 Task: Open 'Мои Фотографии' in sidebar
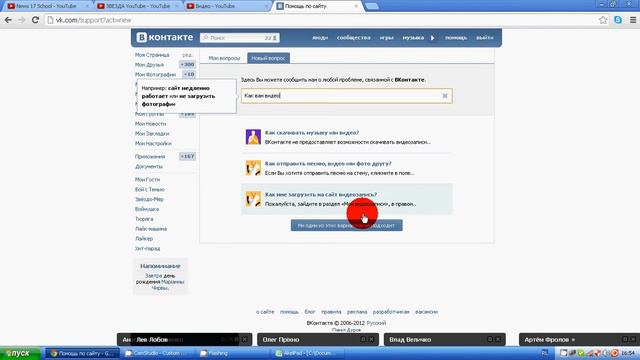tap(155, 74)
